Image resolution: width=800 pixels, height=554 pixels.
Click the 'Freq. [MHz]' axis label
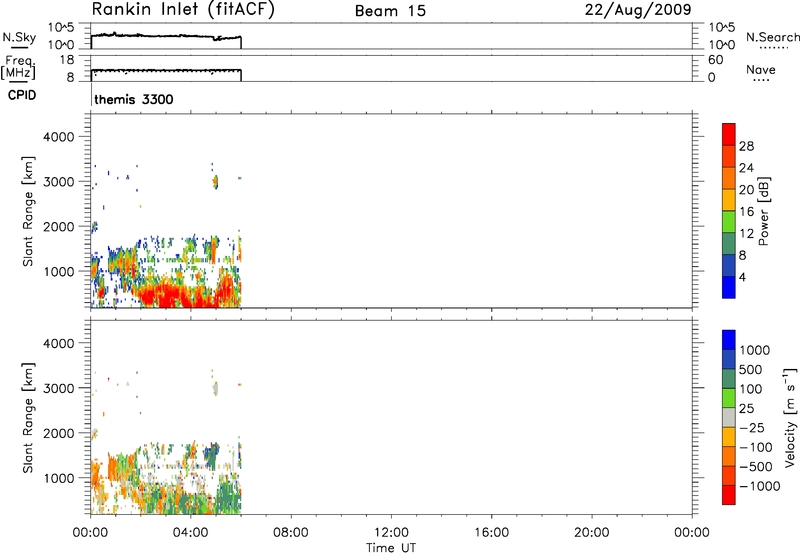19,68
